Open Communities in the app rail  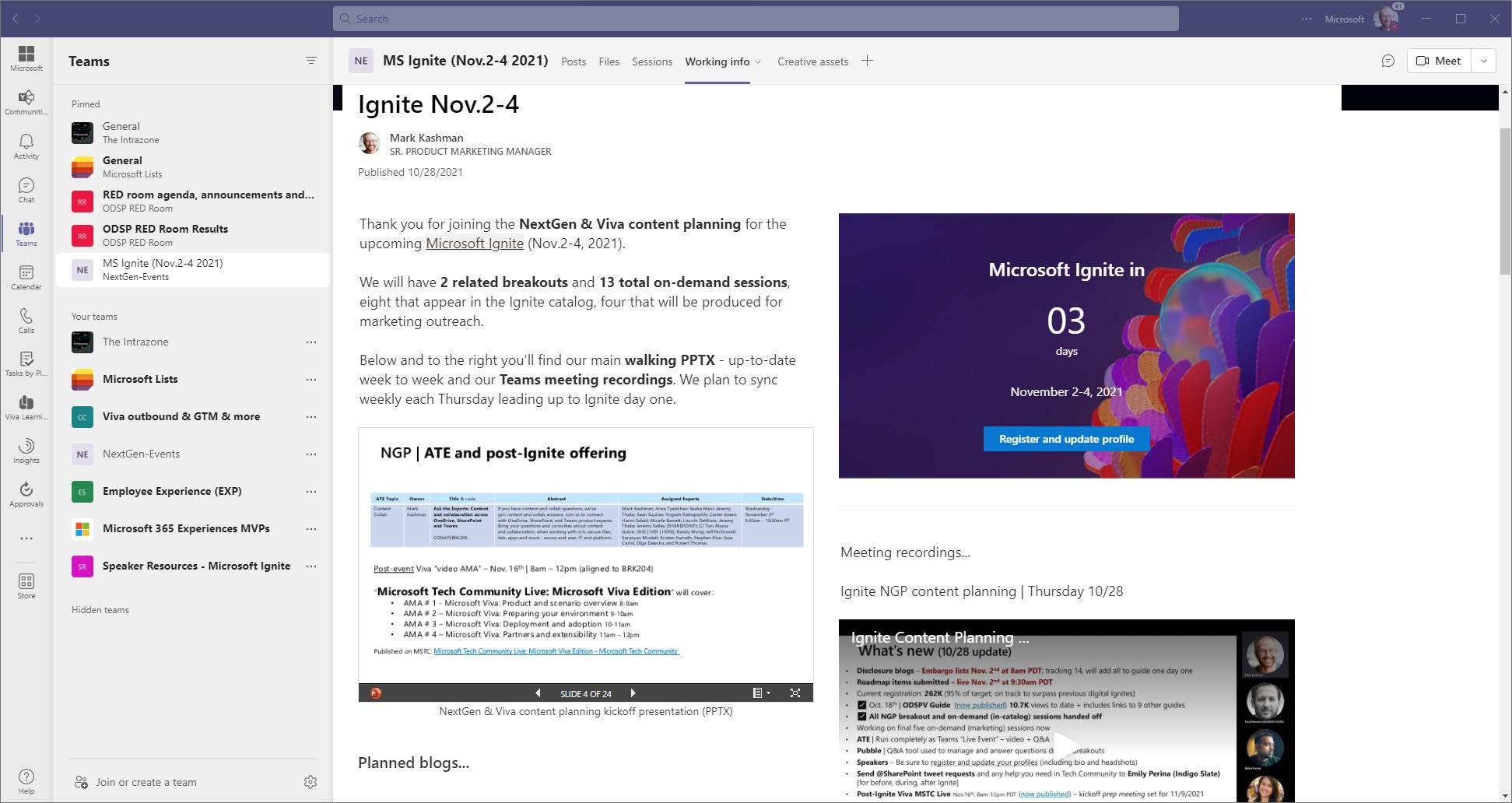[26, 102]
